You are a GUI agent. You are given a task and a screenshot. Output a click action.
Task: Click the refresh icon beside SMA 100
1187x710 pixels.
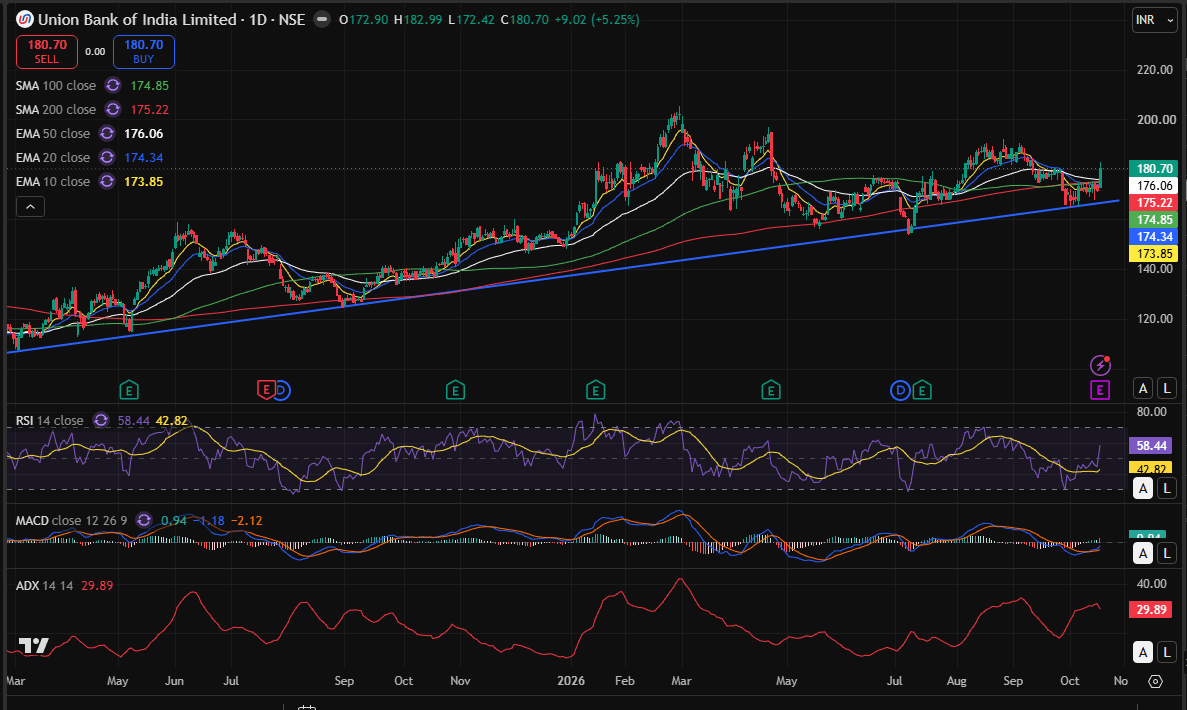click(113, 86)
